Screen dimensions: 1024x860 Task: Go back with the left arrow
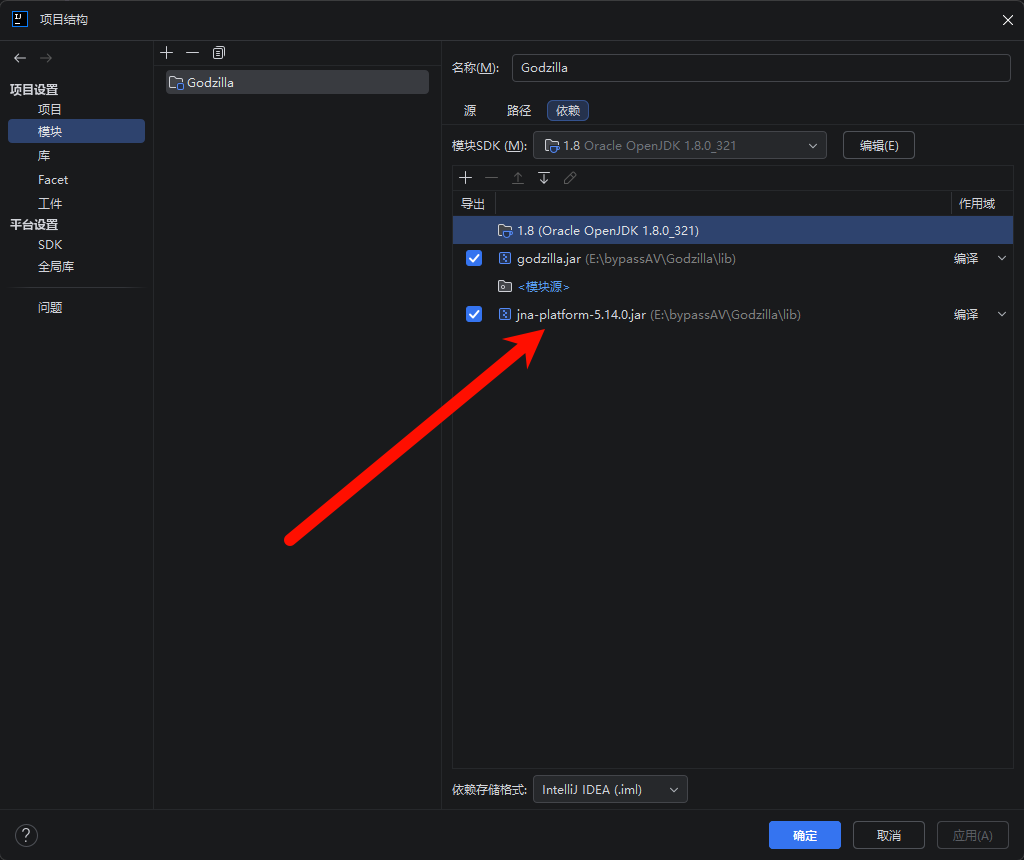click(x=20, y=58)
